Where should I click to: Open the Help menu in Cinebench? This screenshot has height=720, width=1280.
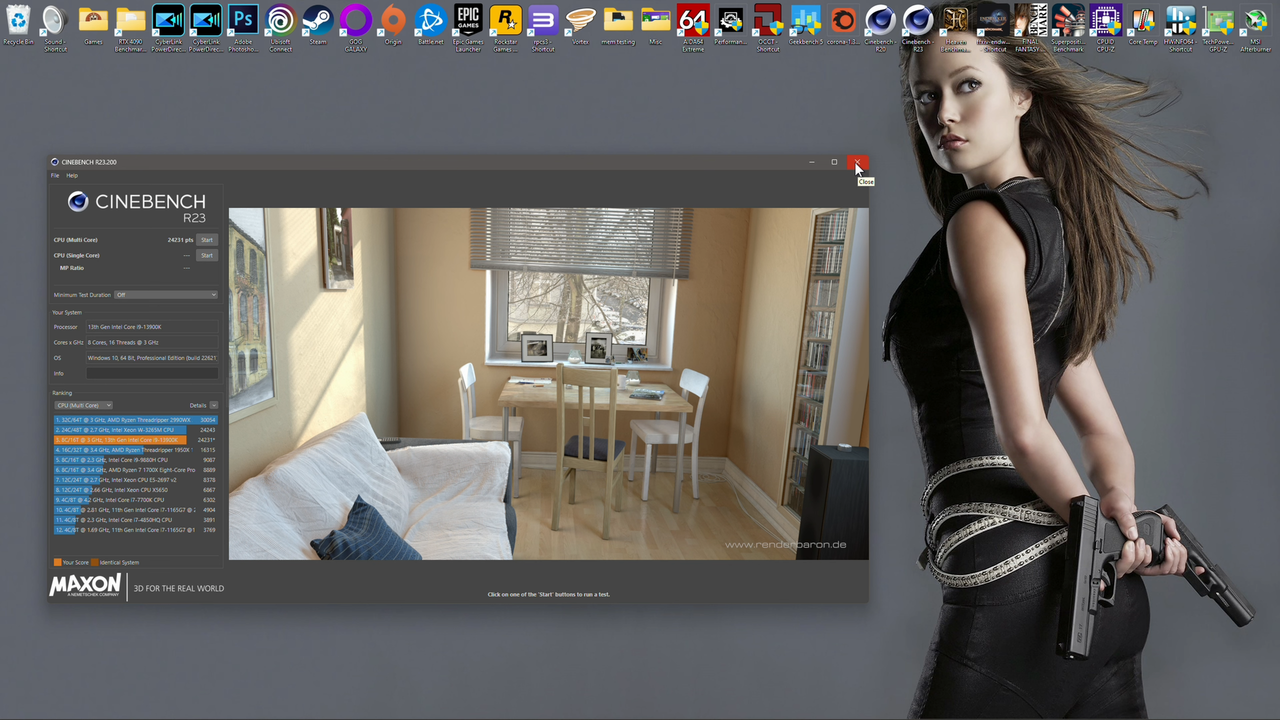pyautogui.click(x=72, y=175)
